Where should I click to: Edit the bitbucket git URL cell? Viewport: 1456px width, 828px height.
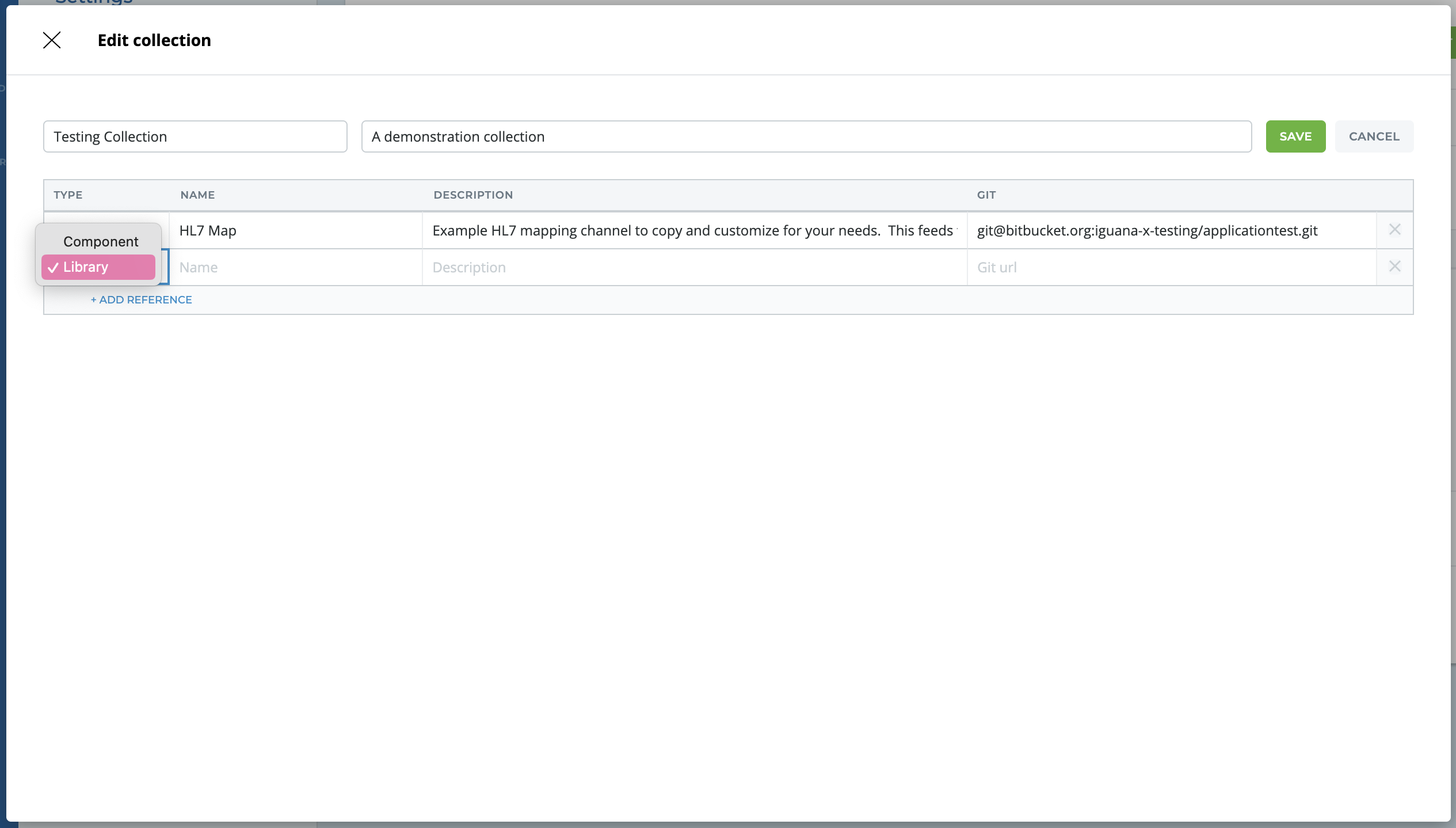[1171, 231]
